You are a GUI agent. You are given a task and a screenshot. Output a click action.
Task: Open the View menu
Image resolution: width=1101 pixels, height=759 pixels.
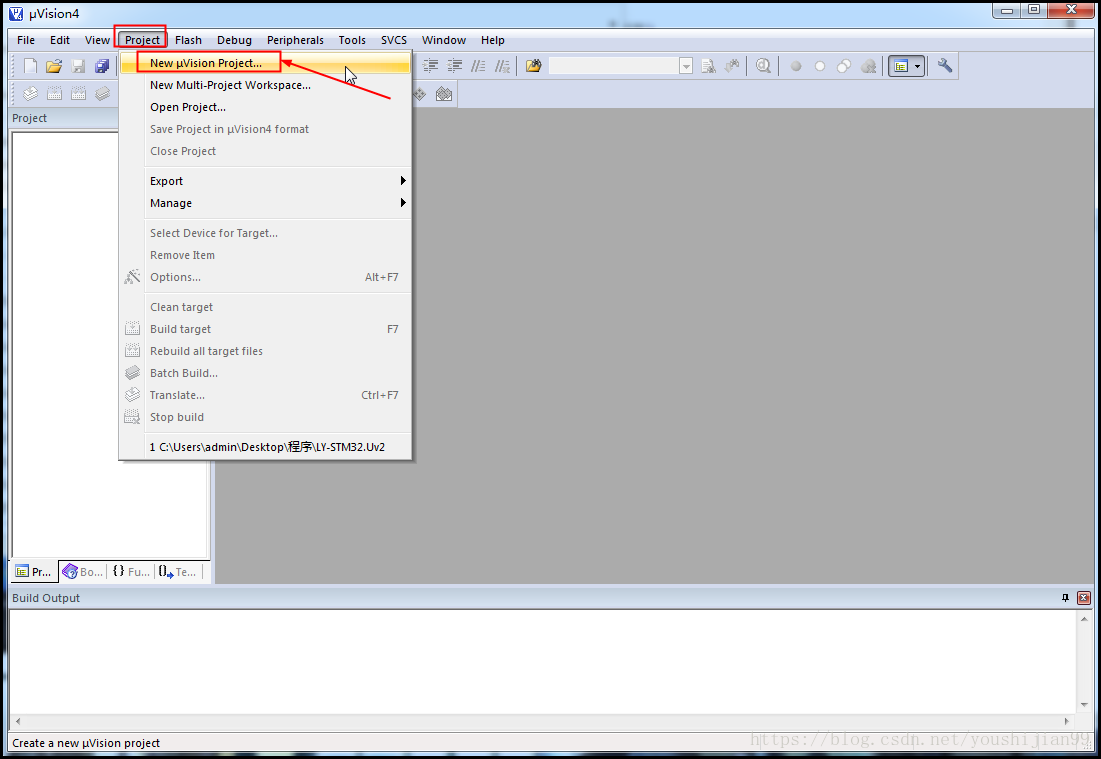97,40
